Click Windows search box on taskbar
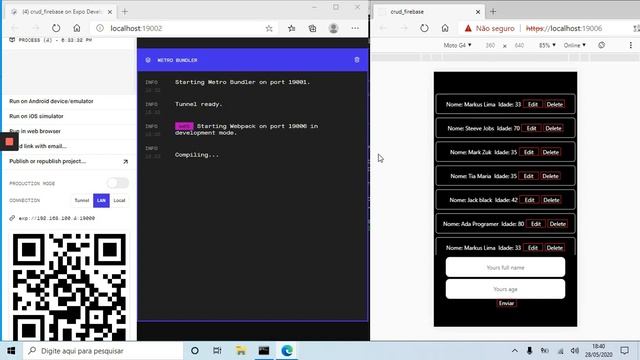The width and height of the screenshot is (640, 360). 102,351
